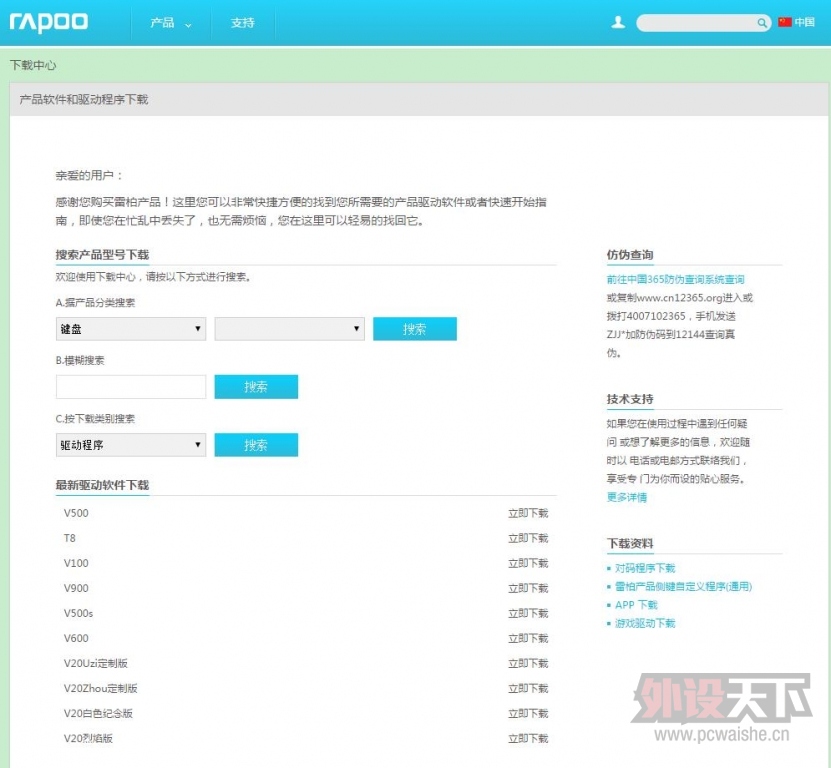Expand the chevron beside 产品
831x768 pixels.
pyautogui.click(x=188, y=25)
